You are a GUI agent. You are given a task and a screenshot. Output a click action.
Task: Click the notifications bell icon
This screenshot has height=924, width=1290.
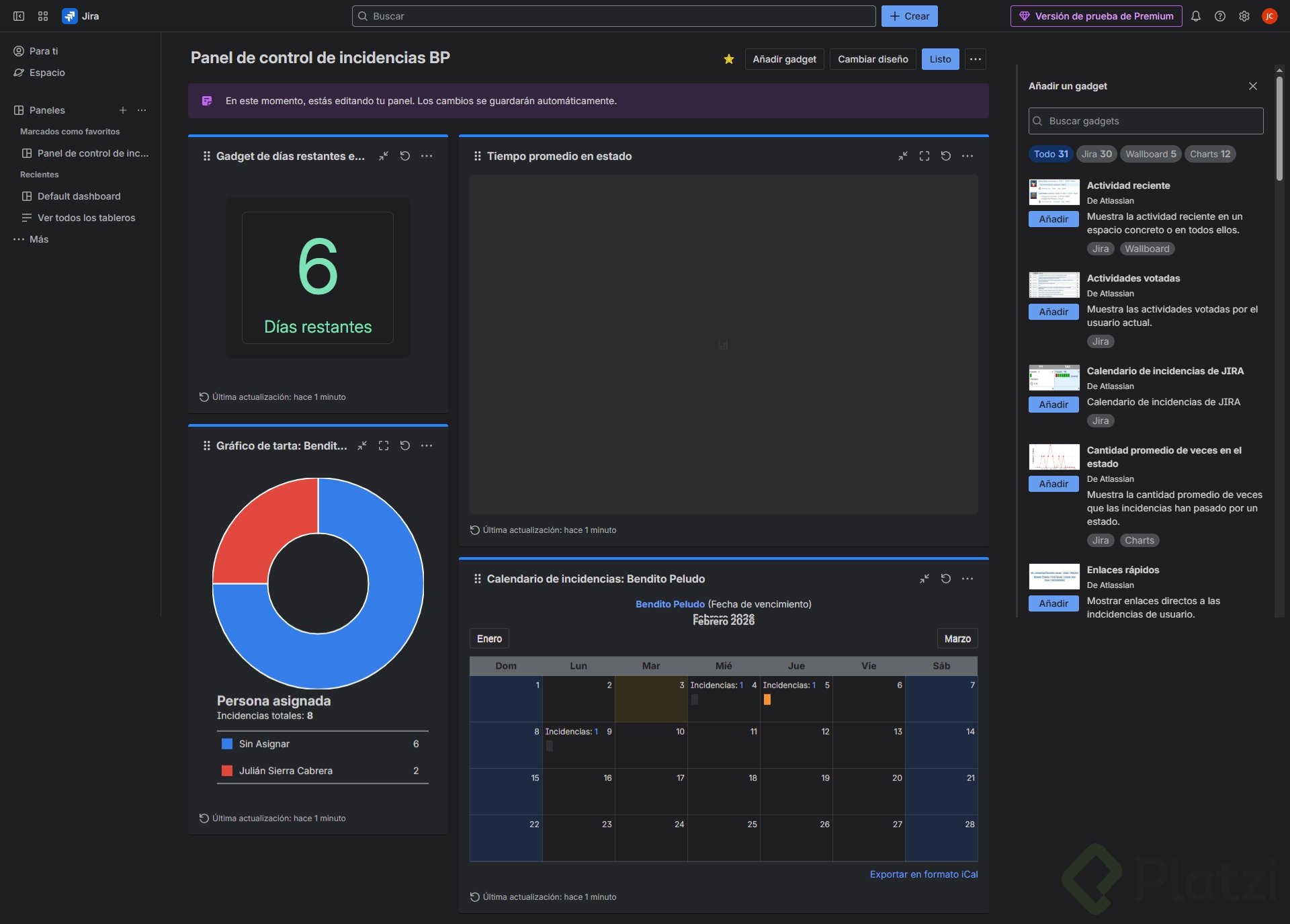tap(1196, 16)
